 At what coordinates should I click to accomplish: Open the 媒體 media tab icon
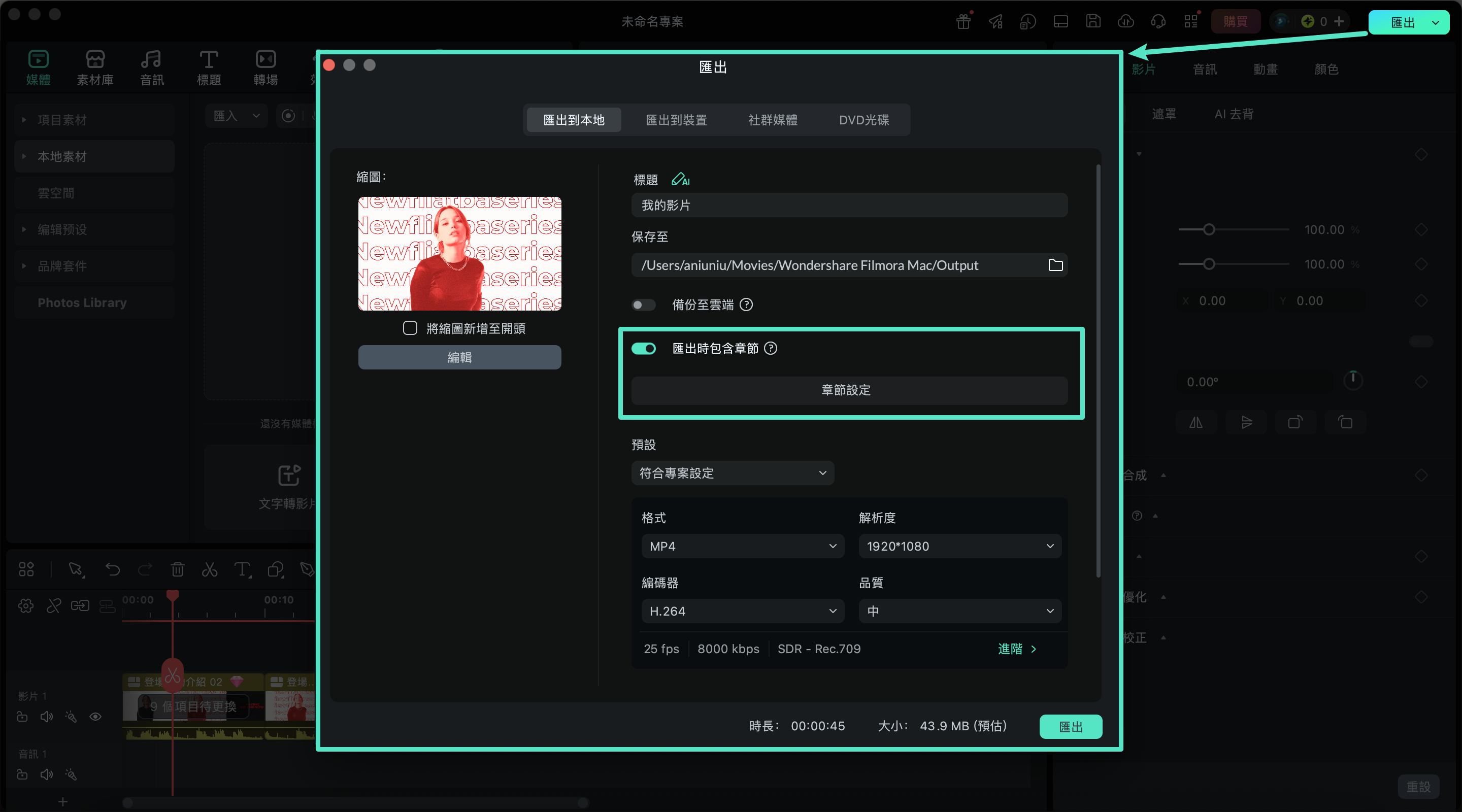pos(38,59)
